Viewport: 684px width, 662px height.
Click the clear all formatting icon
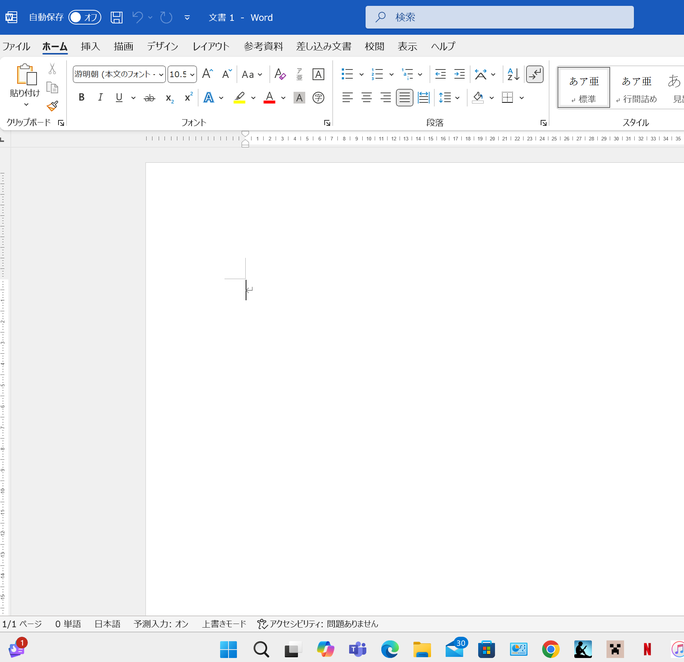(280, 74)
